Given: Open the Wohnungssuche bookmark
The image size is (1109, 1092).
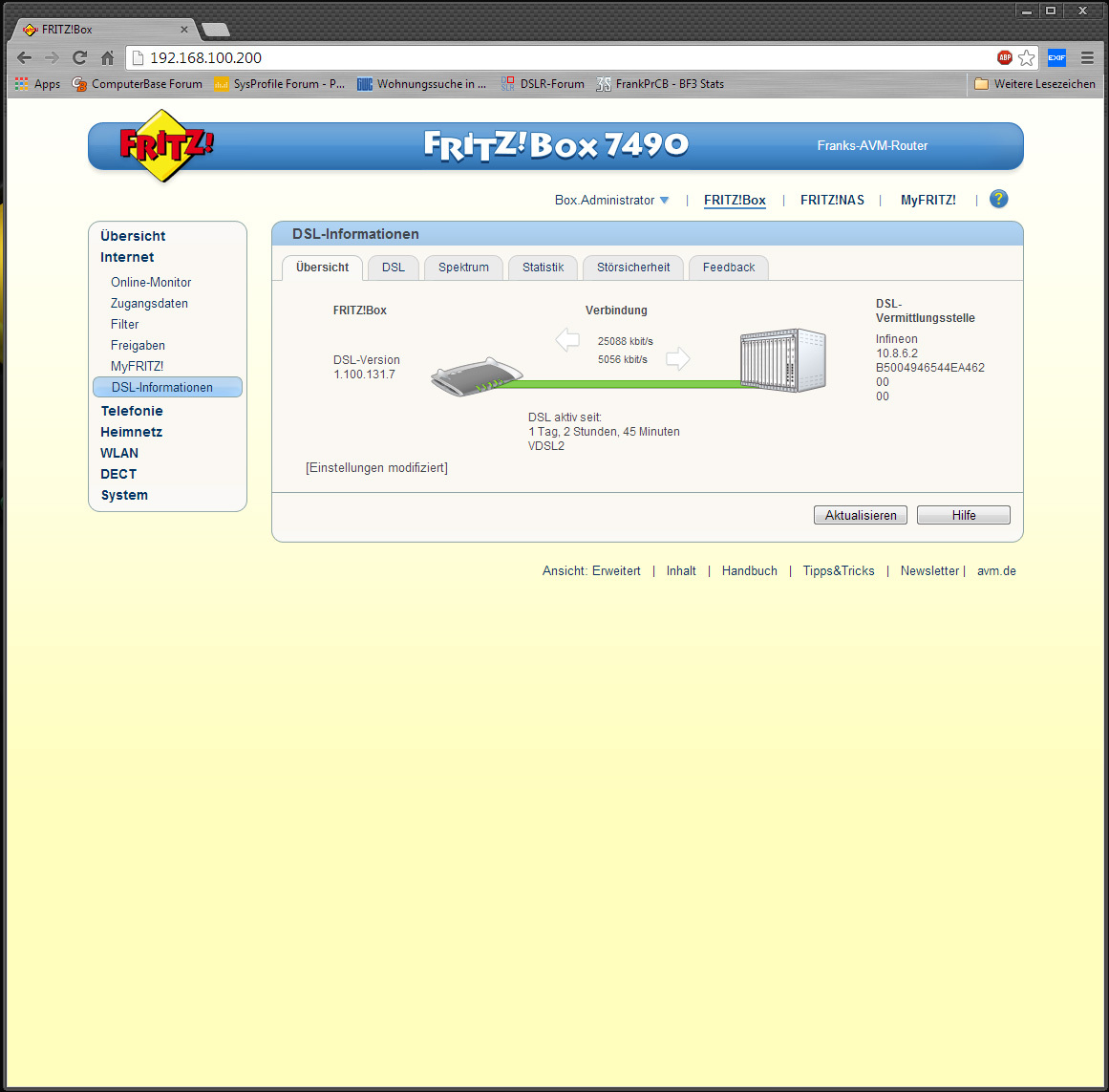Looking at the screenshot, I should (421, 84).
